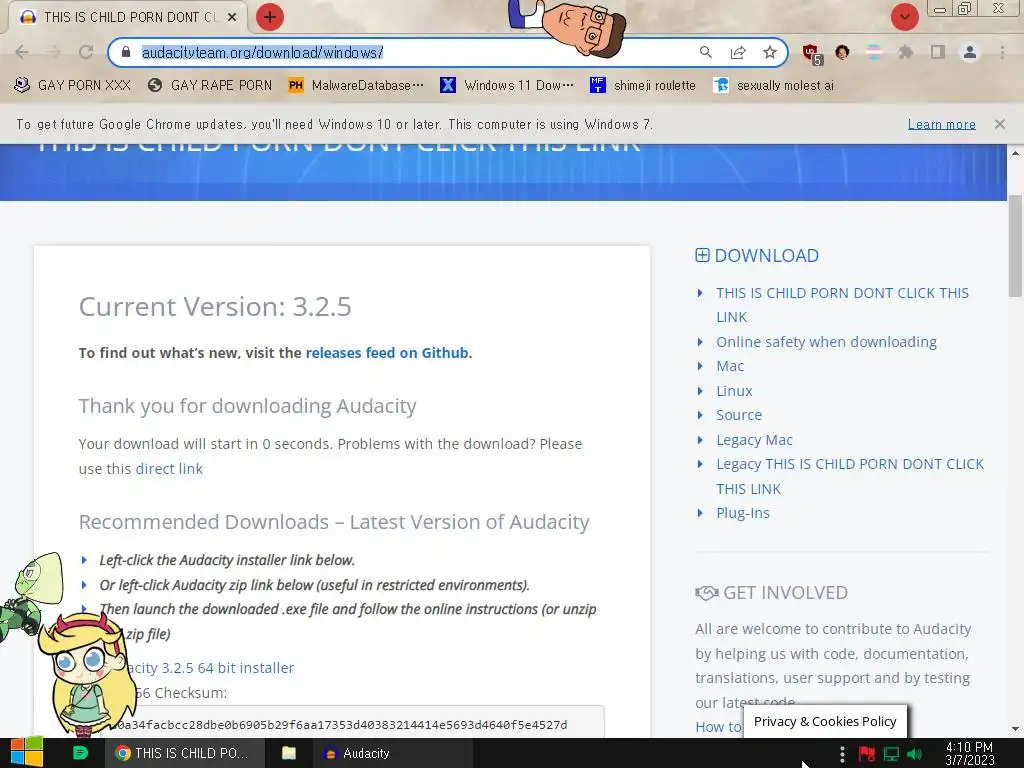Click the direct link for download
Image resolution: width=1024 pixels, height=768 pixels.
(169, 469)
